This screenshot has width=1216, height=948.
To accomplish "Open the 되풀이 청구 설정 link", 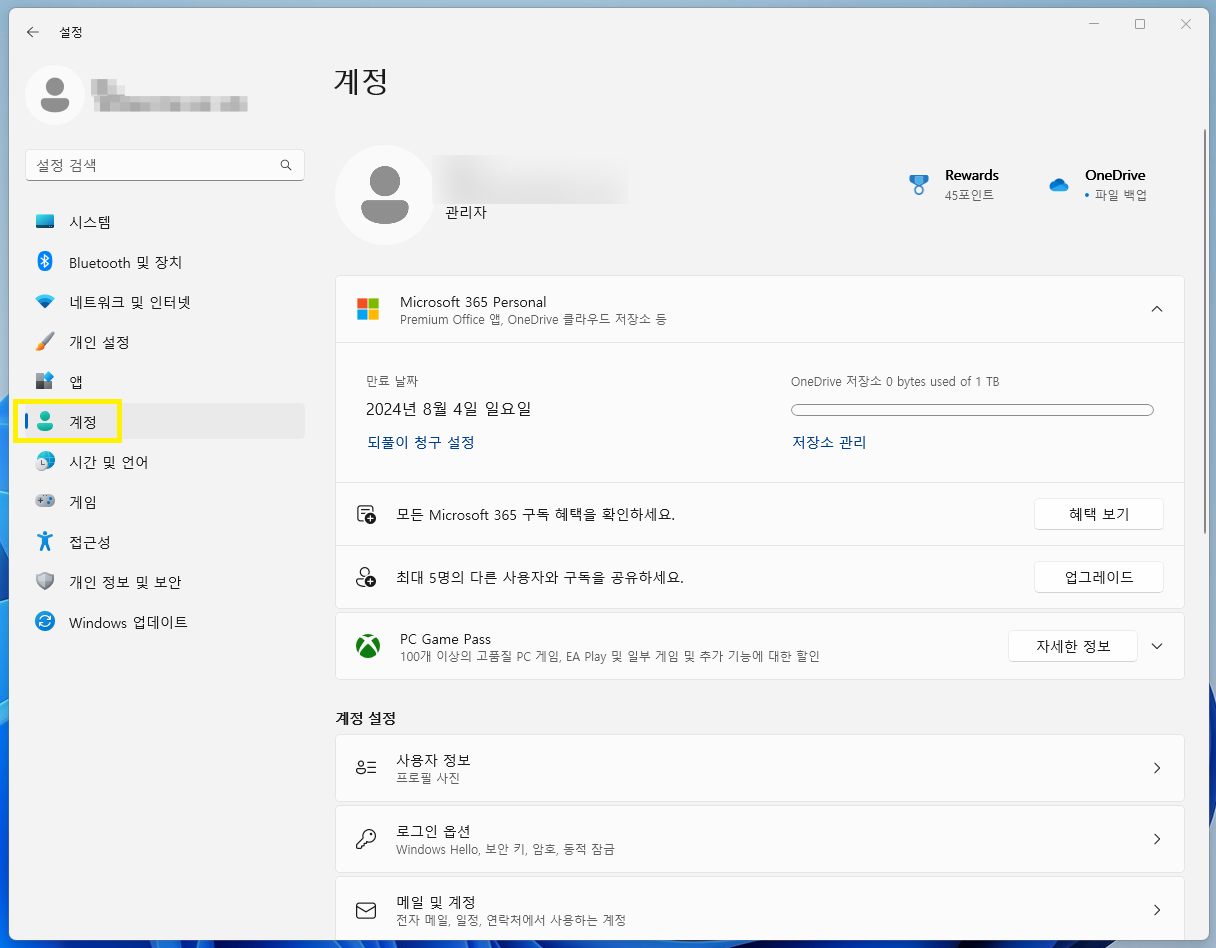I will [x=421, y=442].
